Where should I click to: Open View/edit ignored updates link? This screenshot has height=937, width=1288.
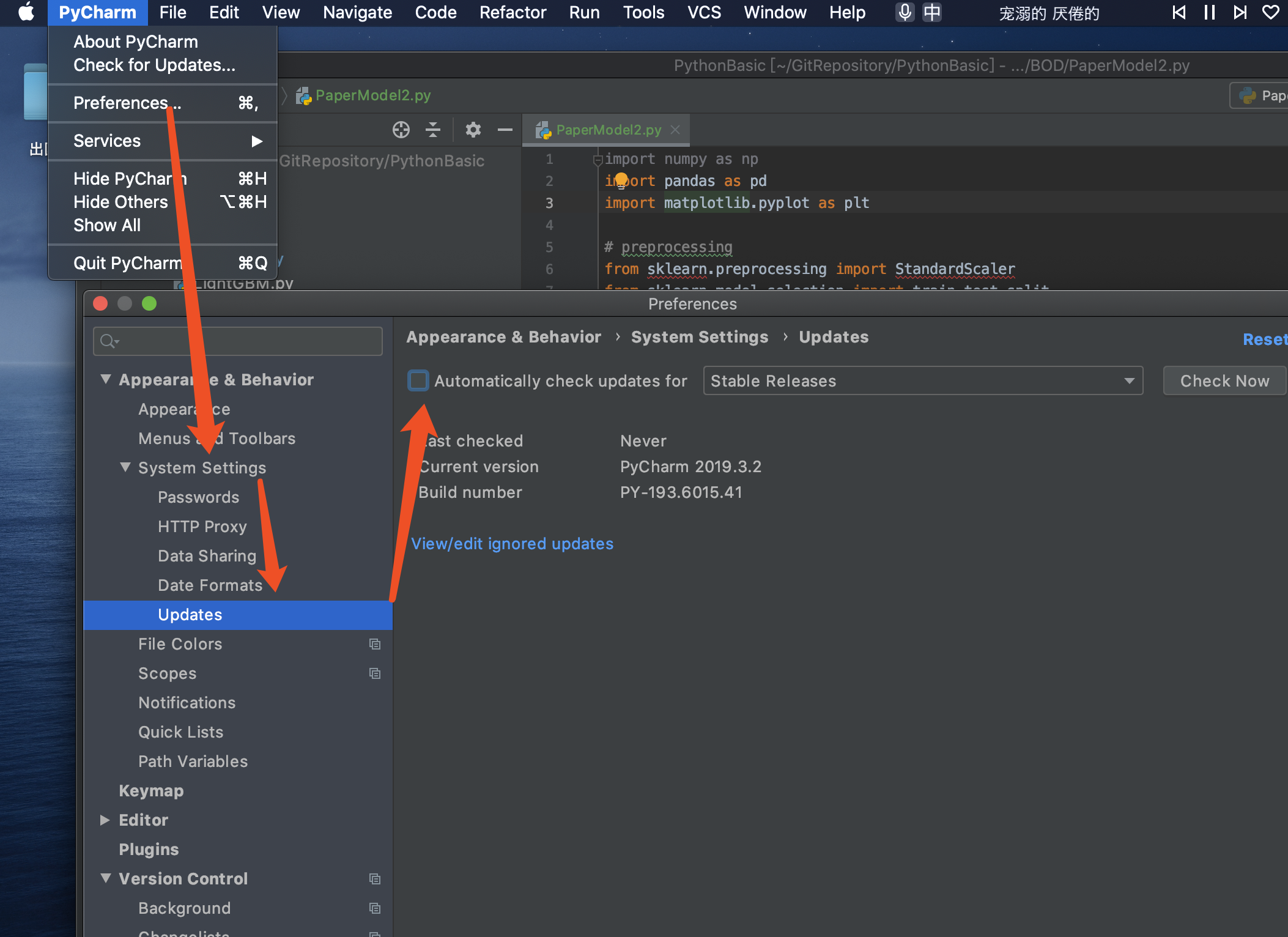tap(512, 544)
